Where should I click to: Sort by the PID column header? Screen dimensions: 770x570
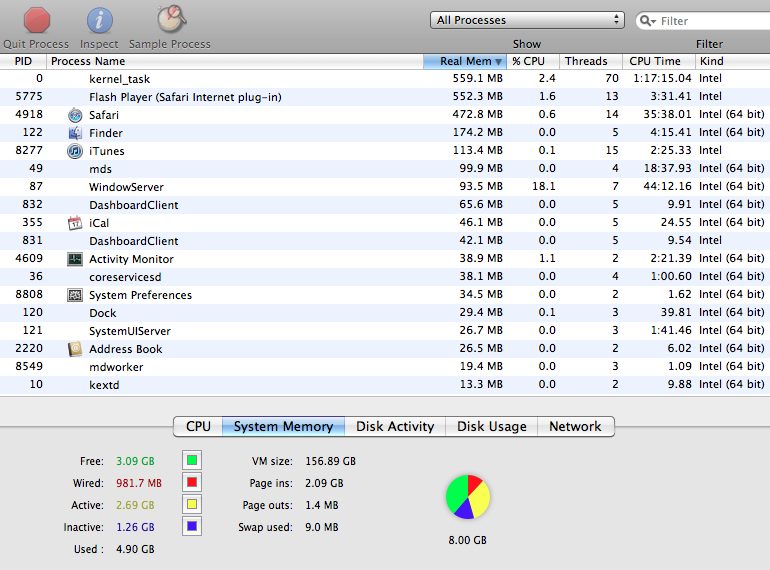[x=23, y=61]
